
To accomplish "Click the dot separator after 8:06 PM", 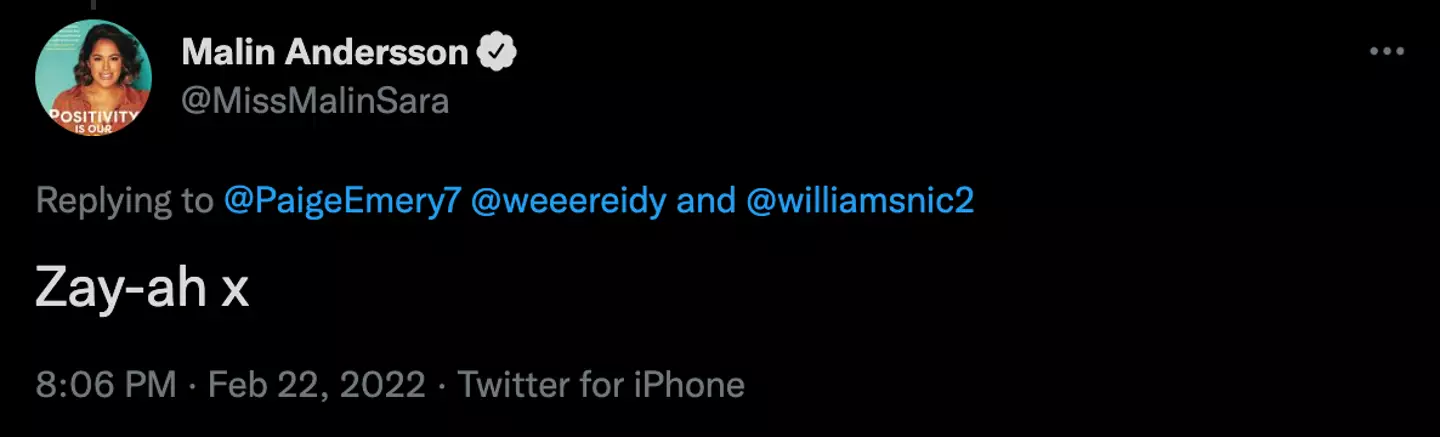I will pos(193,385).
